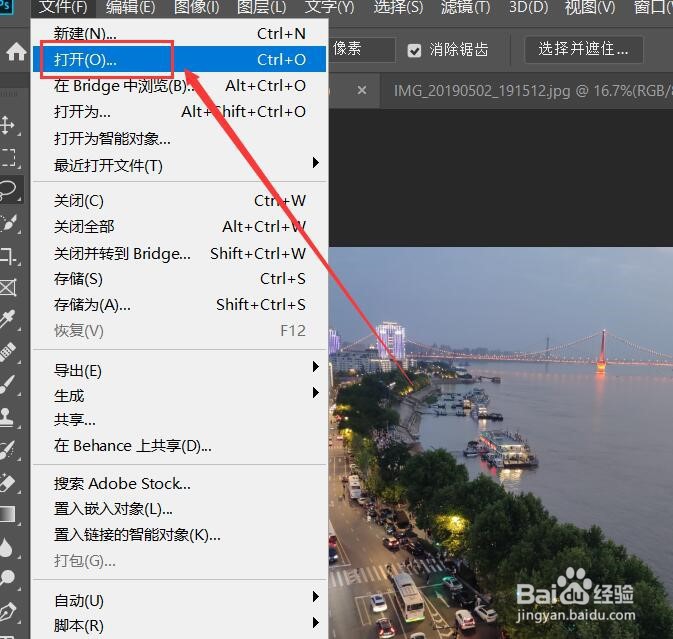Choose Open as Smart Object entry

coord(179,139)
